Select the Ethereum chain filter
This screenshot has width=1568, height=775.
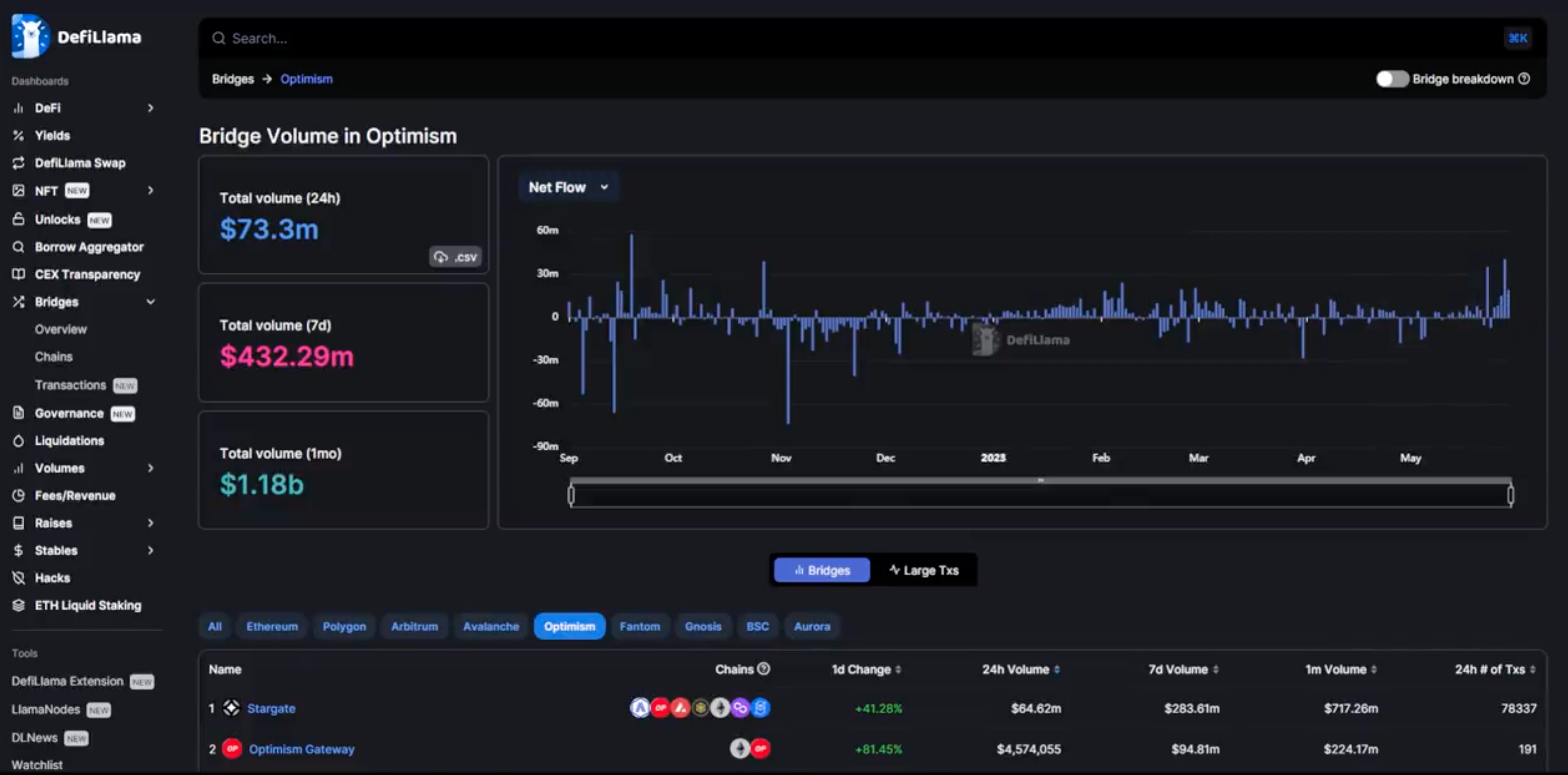pos(272,626)
